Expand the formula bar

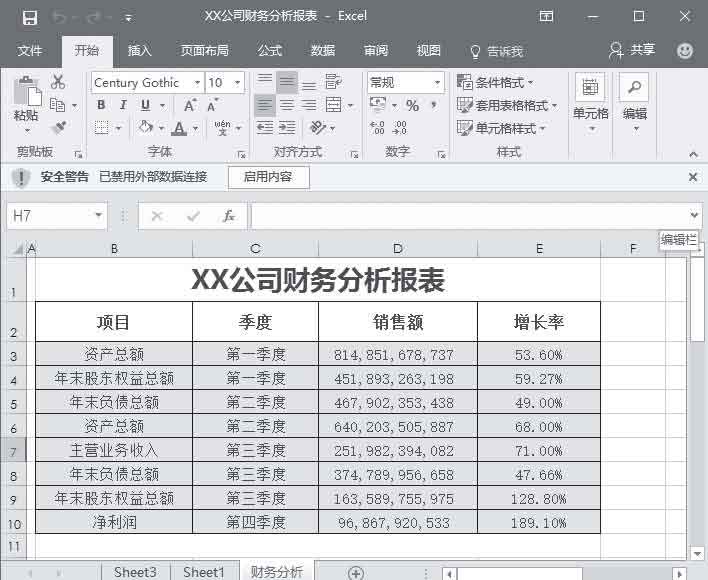694,216
